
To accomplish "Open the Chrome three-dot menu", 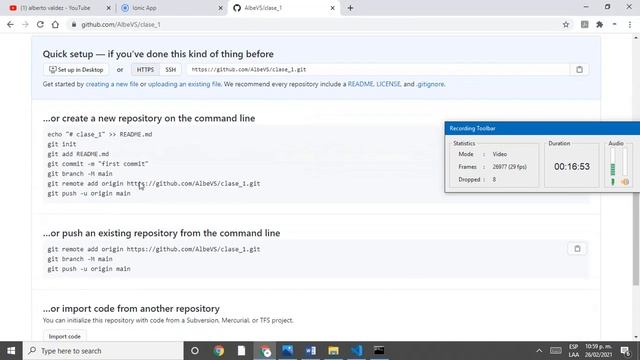I will click(630, 24).
